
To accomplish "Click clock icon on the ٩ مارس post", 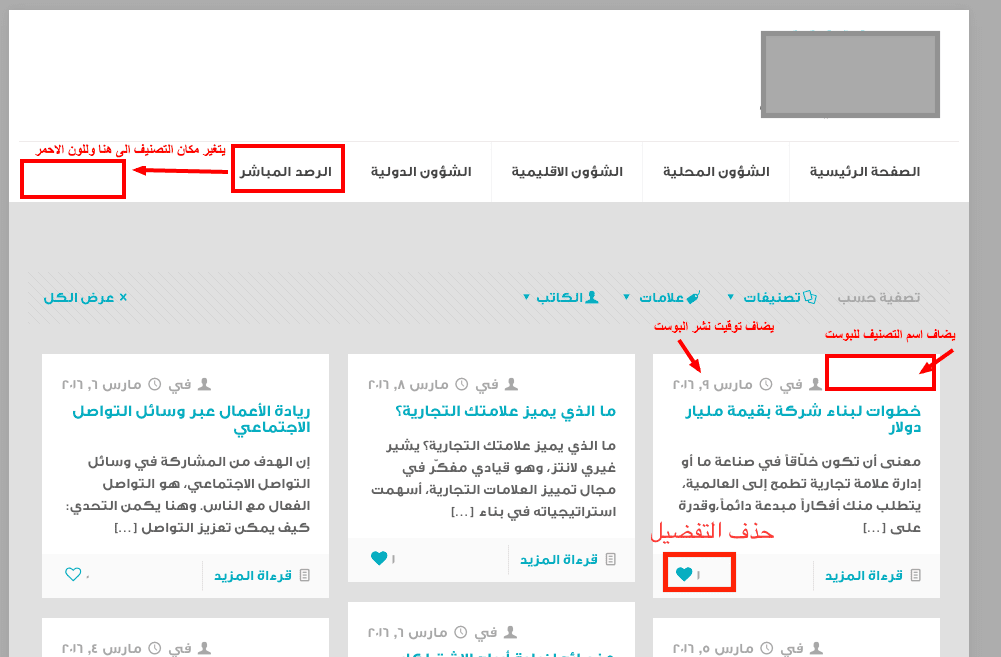I will click(765, 384).
